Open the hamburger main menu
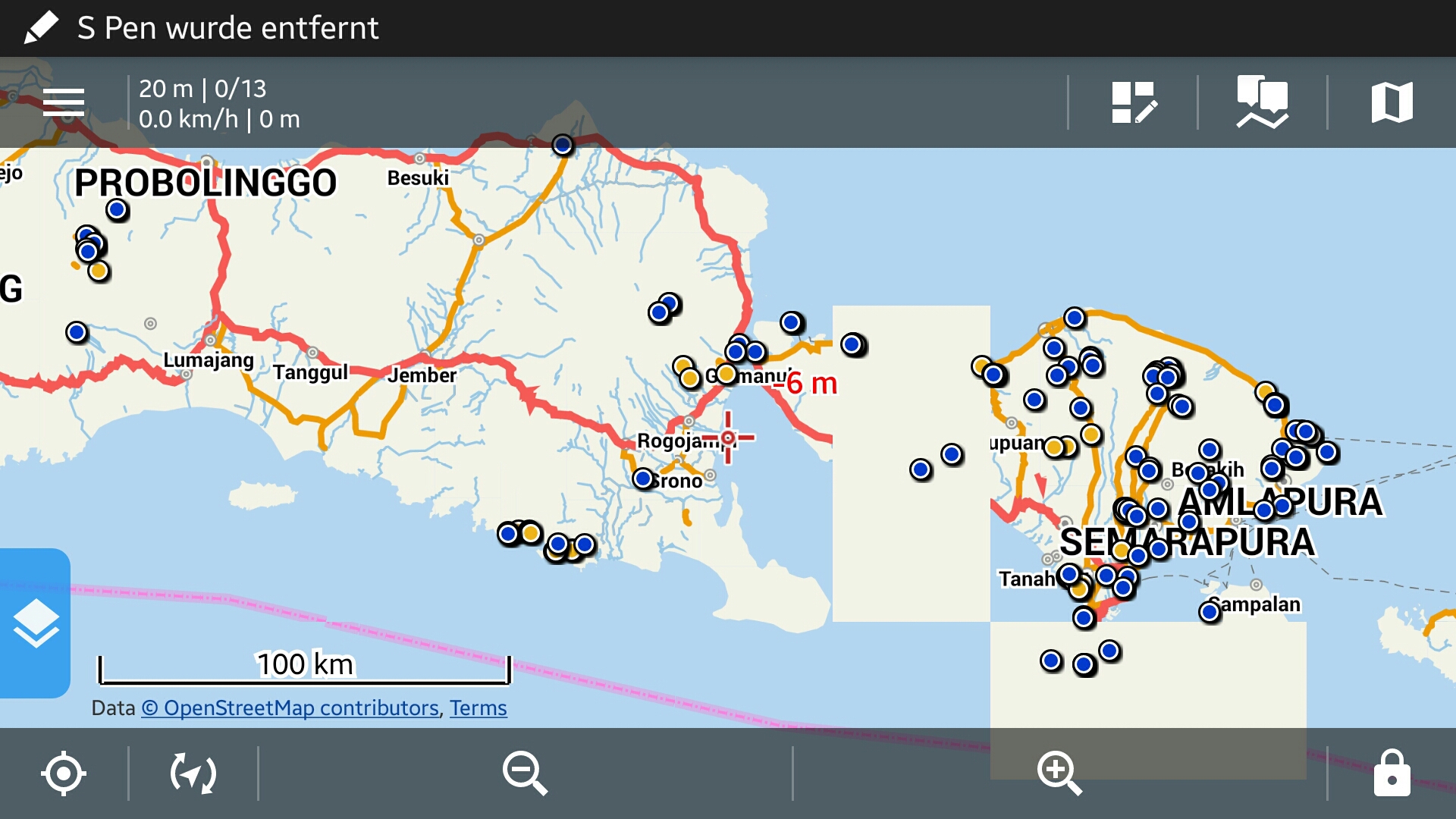 pos(64,102)
